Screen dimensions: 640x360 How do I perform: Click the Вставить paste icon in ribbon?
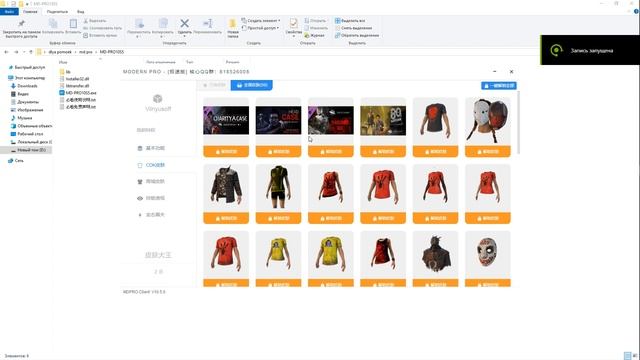(73, 24)
